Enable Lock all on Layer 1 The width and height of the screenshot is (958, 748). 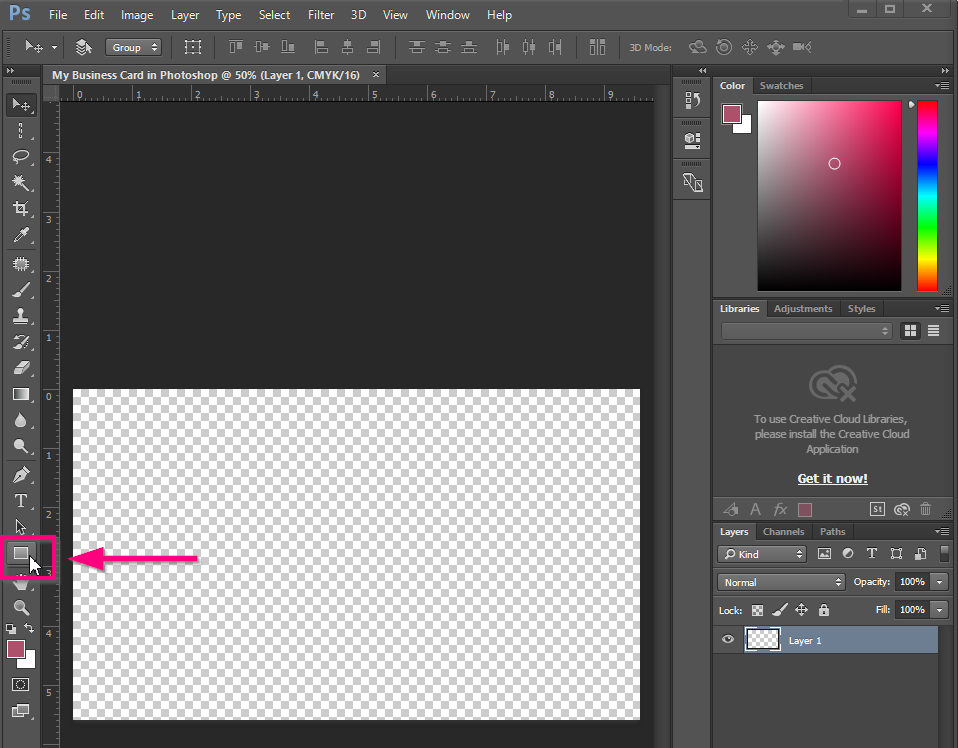coord(823,610)
